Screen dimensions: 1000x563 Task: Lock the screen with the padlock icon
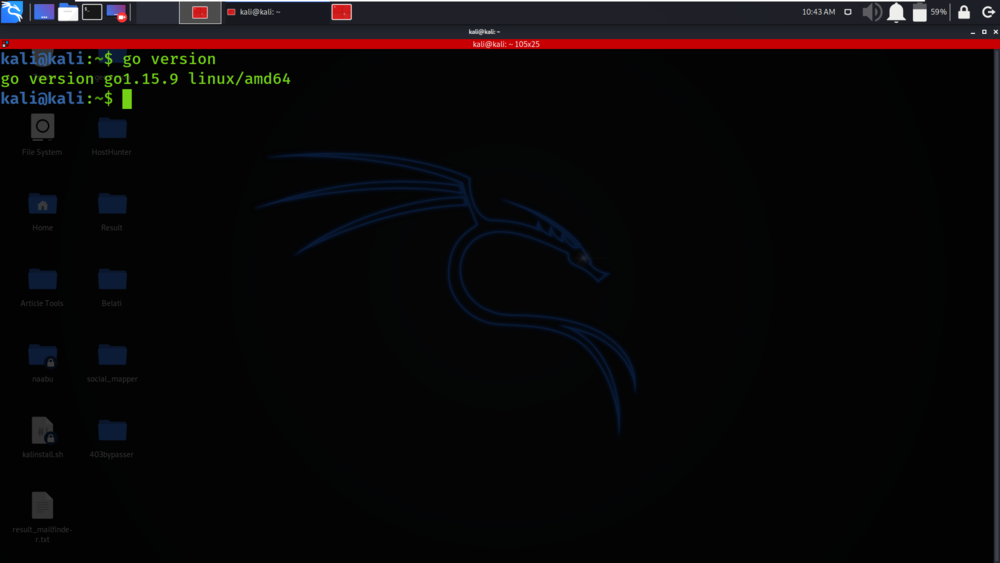tap(964, 12)
